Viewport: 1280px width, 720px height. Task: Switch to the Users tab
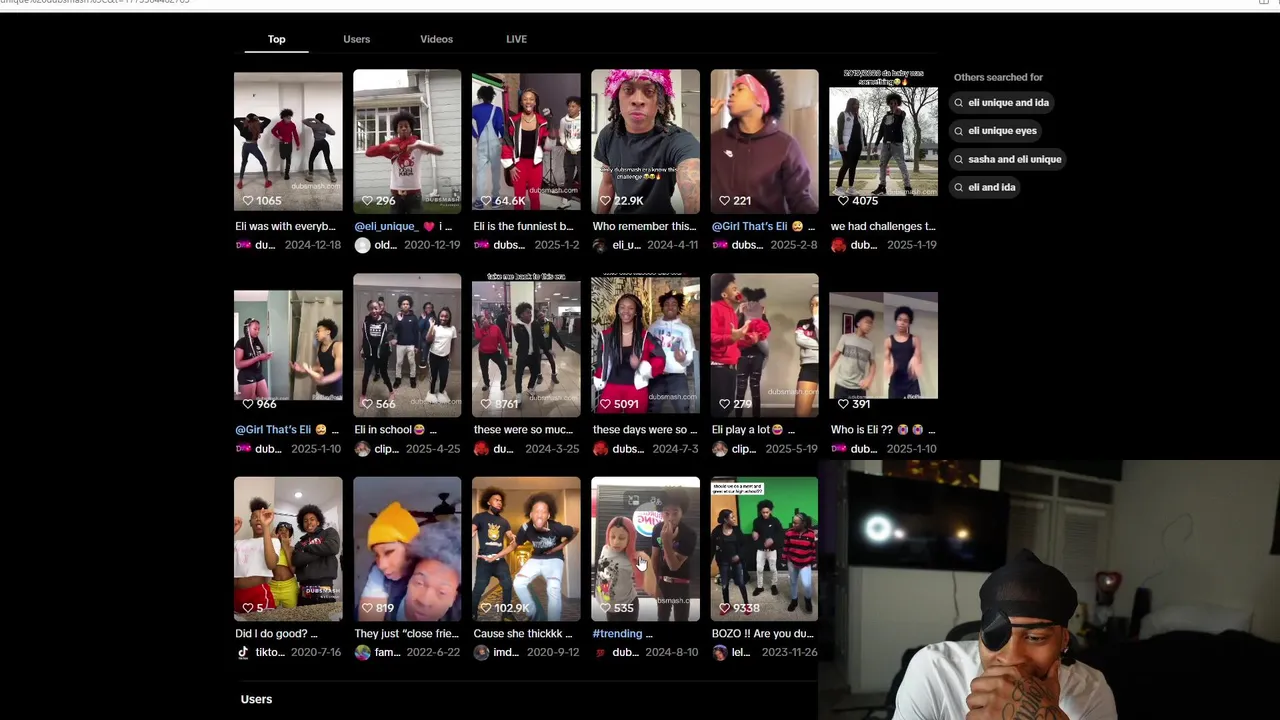click(356, 39)
